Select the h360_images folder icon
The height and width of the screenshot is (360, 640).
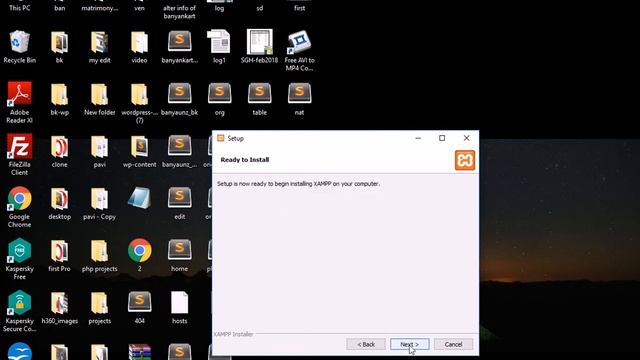coord(60,304)
